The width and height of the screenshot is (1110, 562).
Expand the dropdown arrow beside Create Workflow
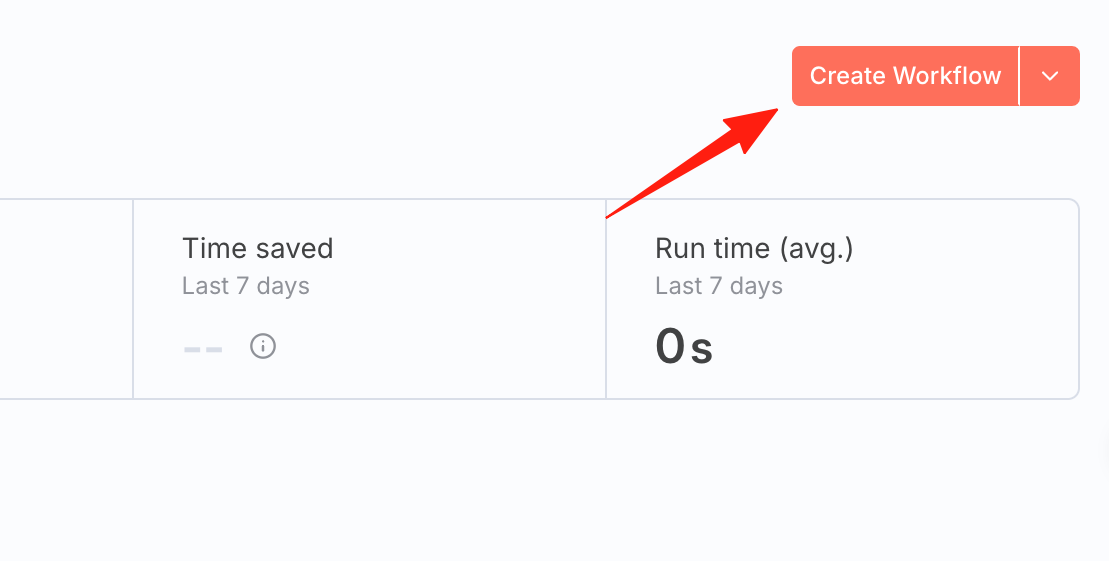(x=1050, y=76)
